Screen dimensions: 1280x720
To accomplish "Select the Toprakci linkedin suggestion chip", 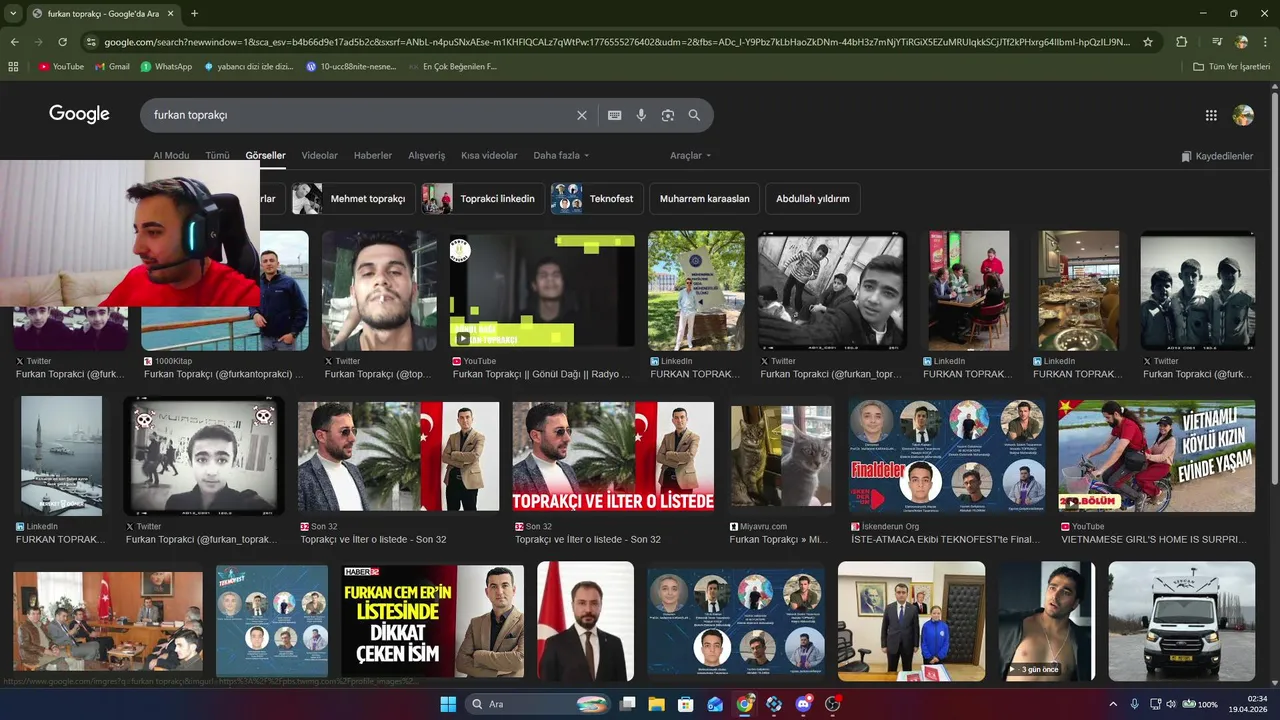I will pyautogui.click(x=483, y=198).
